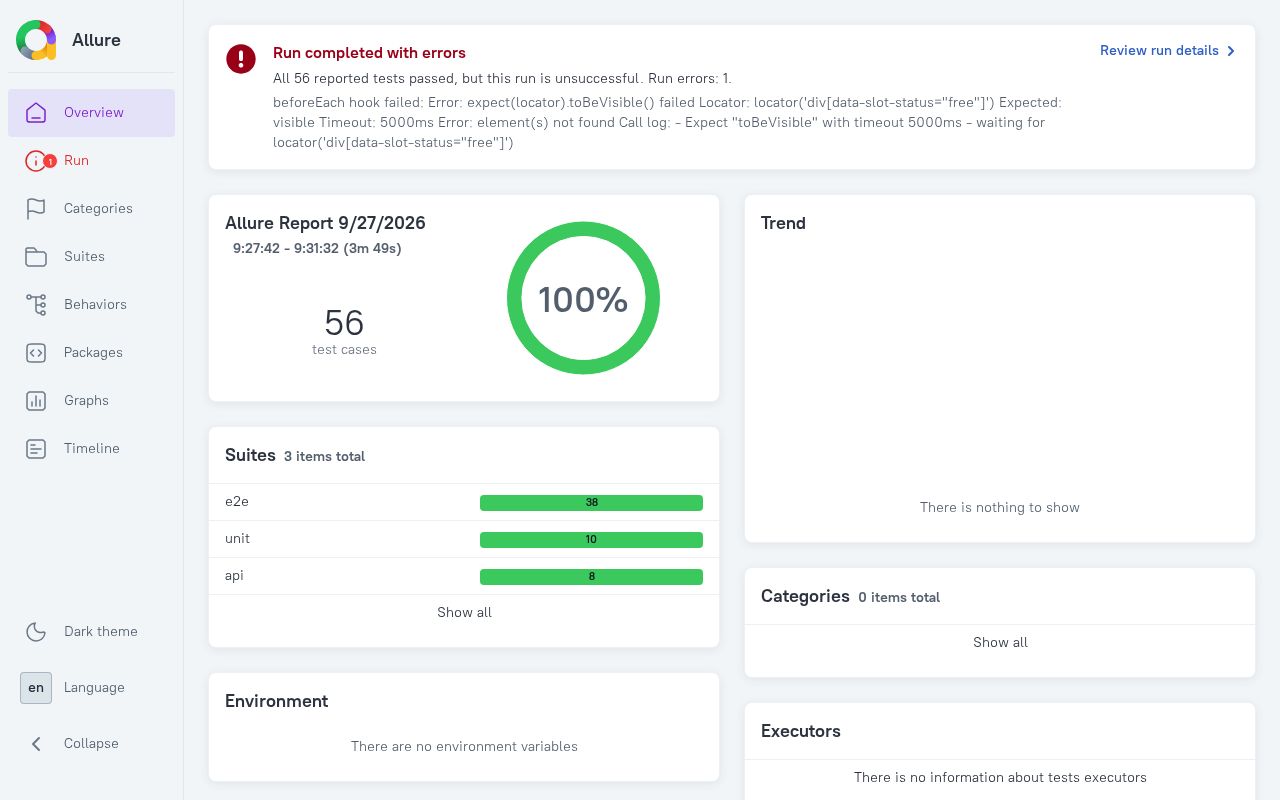
Task: Click the 100% donut chart
Action: point(583,298)
